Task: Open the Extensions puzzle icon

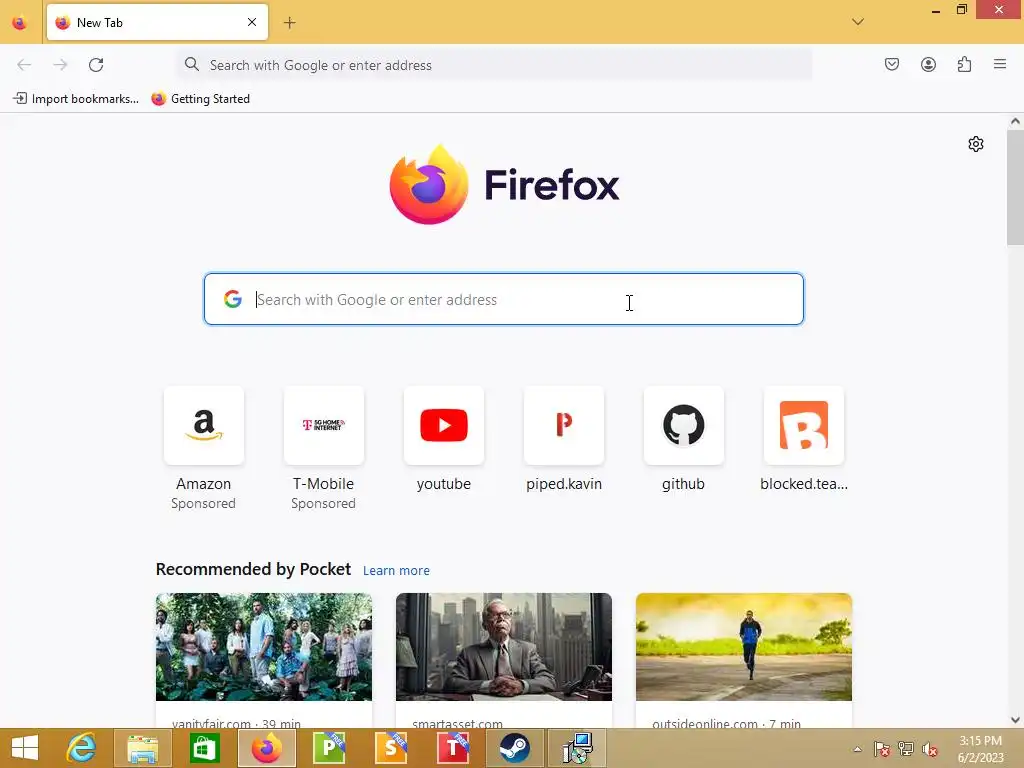Action: click(x=965, y=64)
